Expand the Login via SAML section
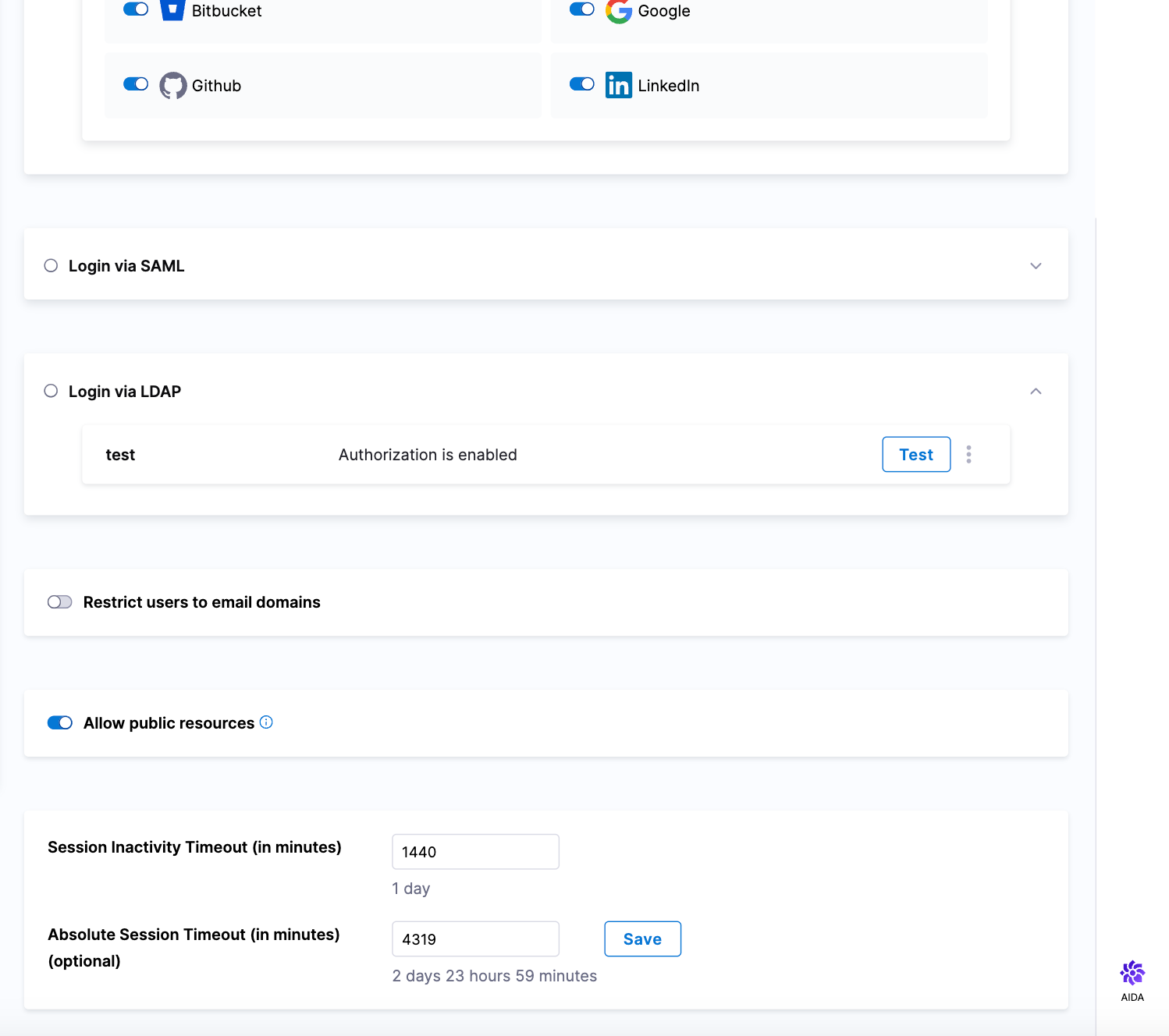The image size is (1169, 1036). (1036, 266)
